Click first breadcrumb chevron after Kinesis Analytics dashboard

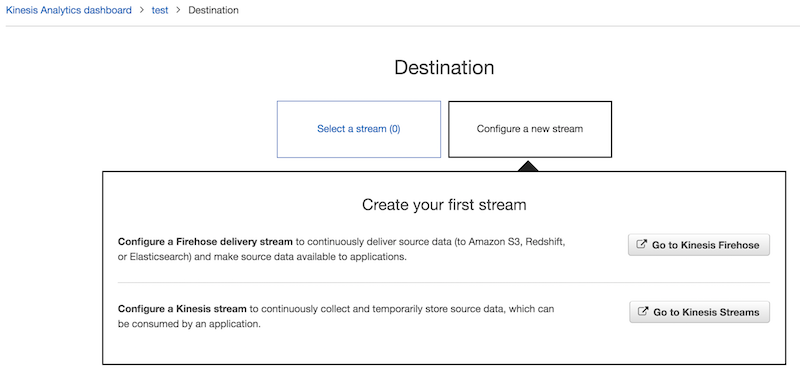pyautogui.click(x=142, y=10)
